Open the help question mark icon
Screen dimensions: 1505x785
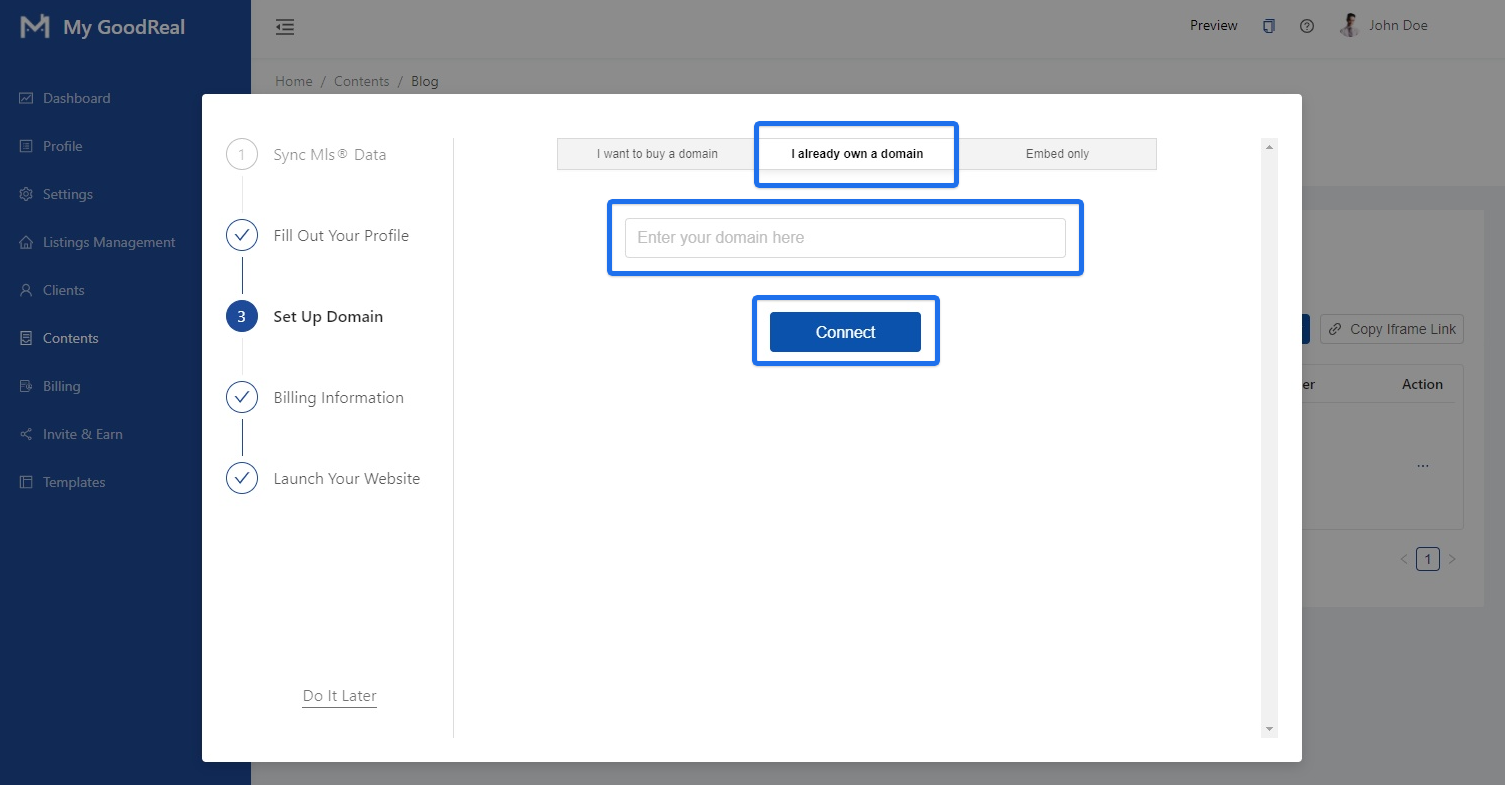pos(1306,26)
